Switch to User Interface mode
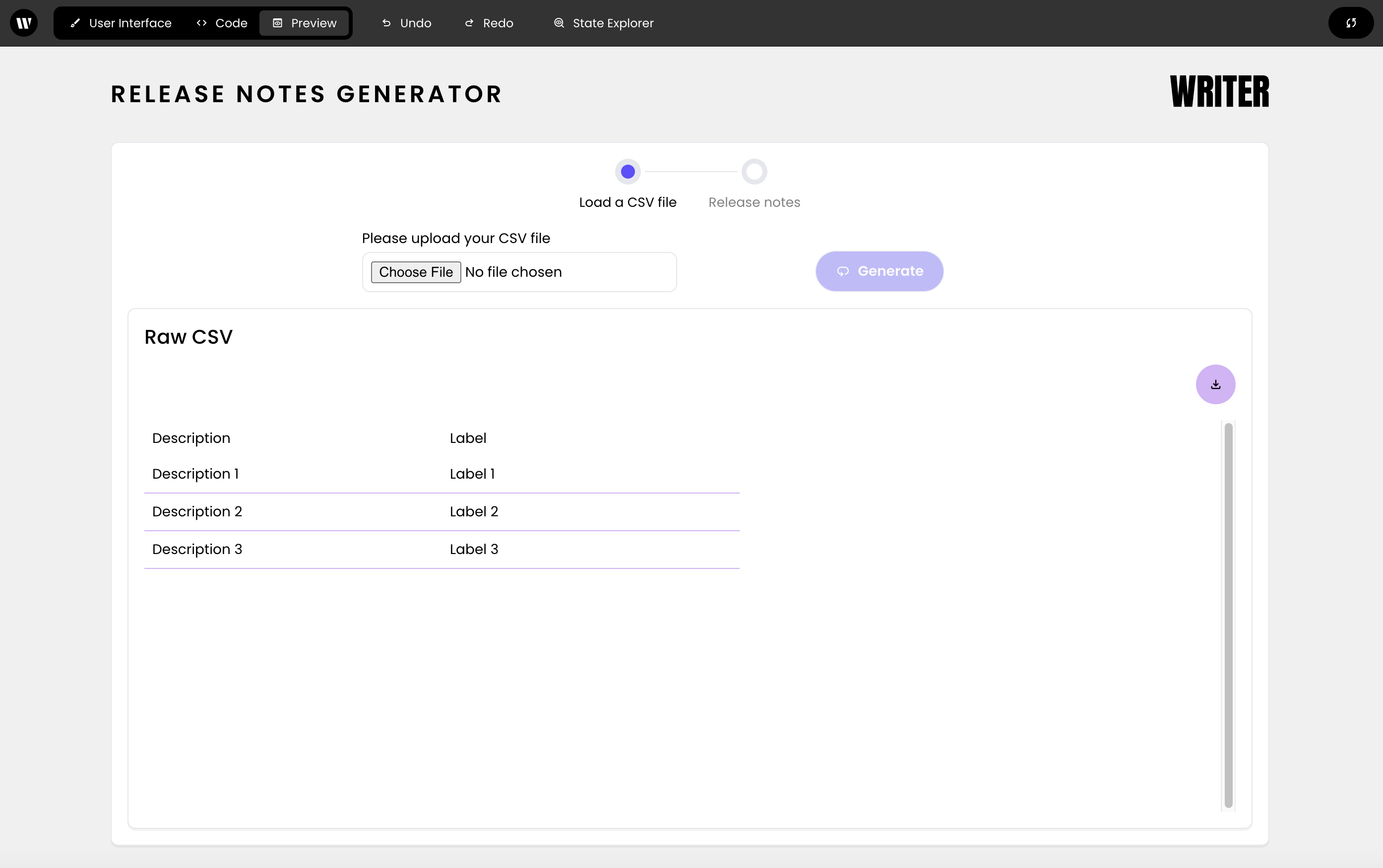Screen dimensions: 1383x868 pyautogui.click(x=121, y=23)
